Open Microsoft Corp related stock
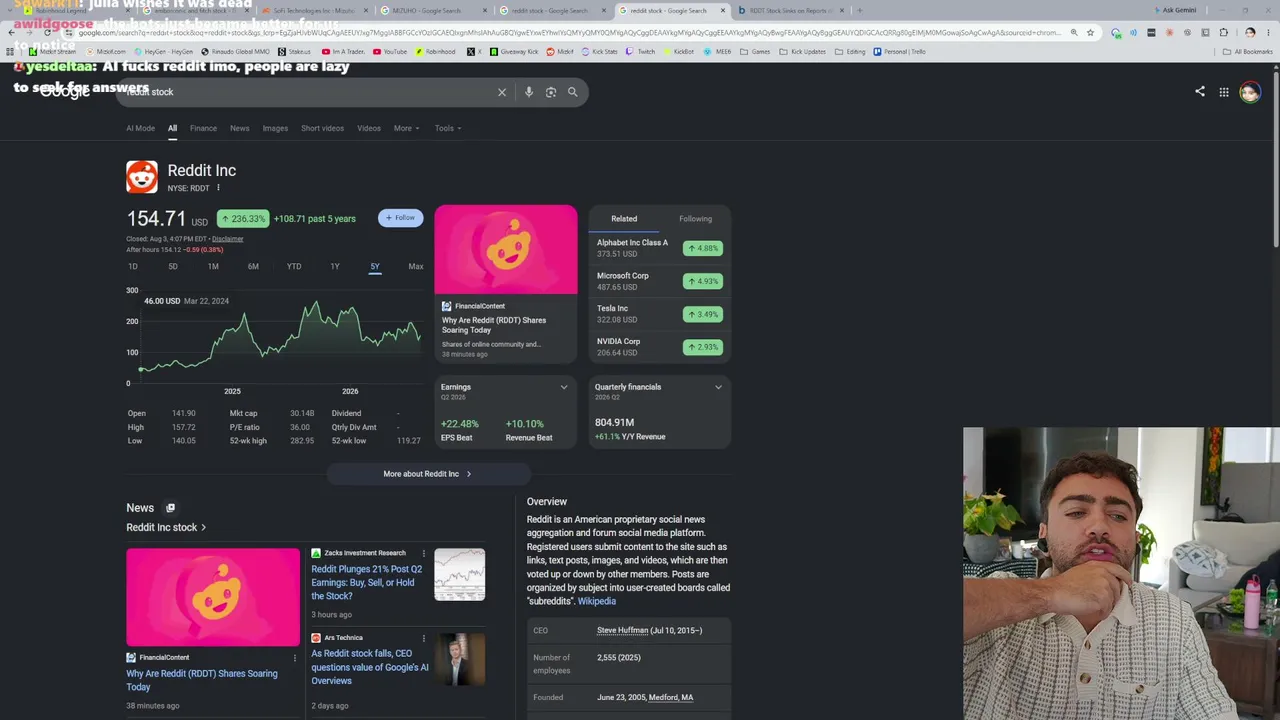Viewport: 1280px width, 720px height. pos(659,281)
